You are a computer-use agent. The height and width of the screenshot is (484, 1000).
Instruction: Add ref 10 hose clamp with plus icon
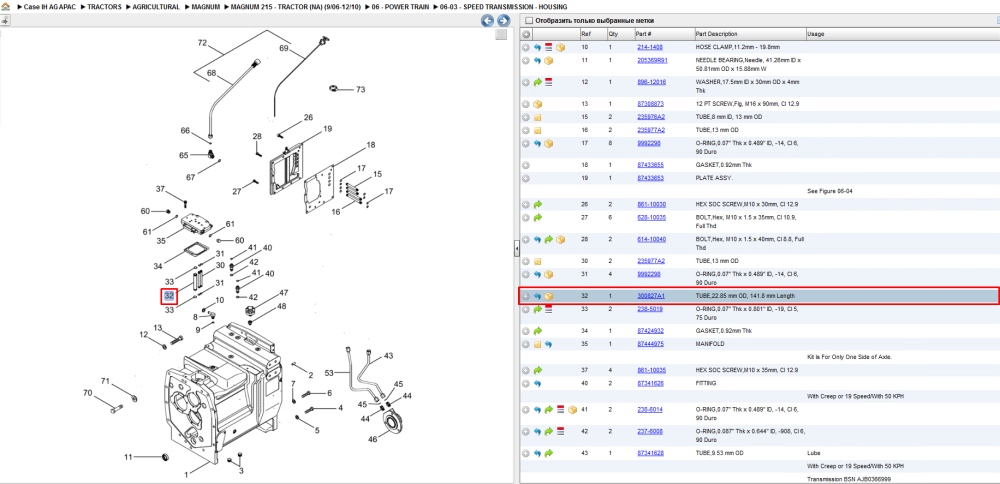[x=526, y=47]
